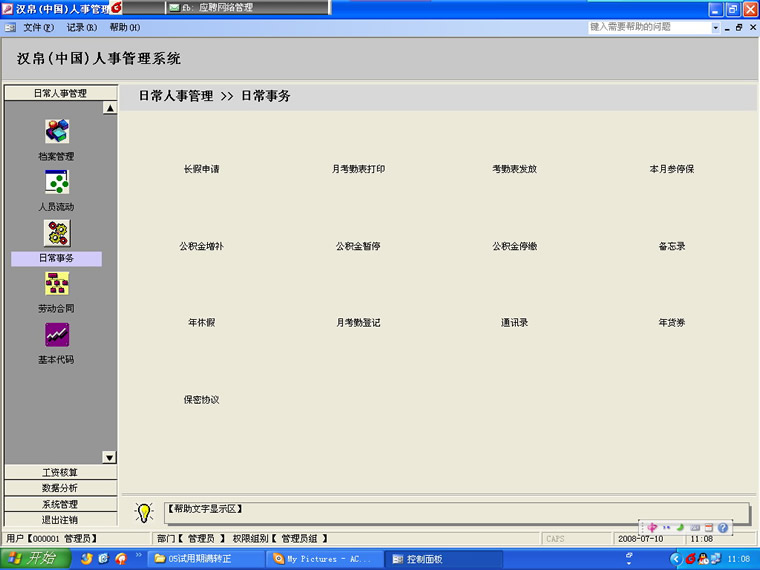Click the blue arrow tray expand icon

[x=676, y=559]
